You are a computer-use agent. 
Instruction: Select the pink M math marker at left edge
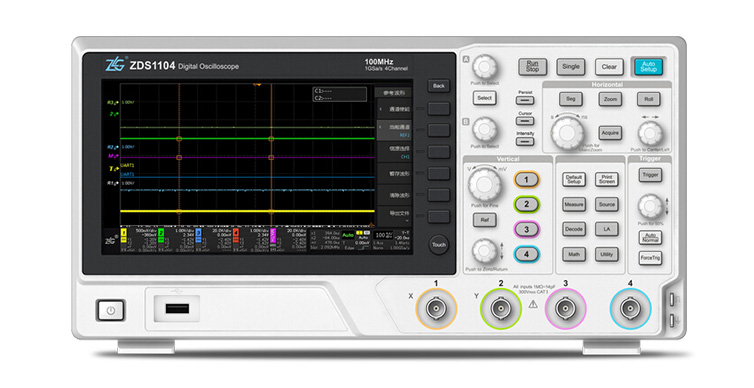pyautogui.click(x=113, y=156)
